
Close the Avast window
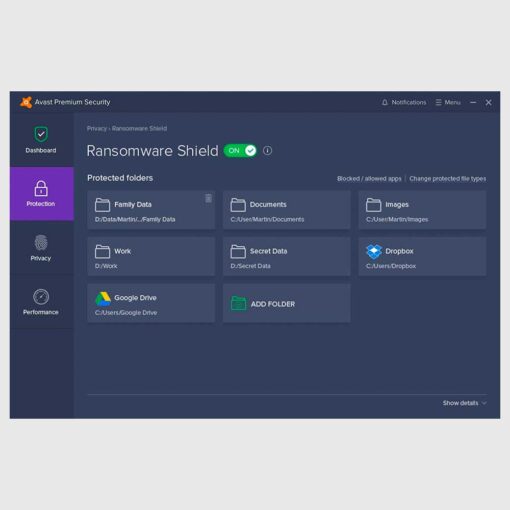(489, 102)
